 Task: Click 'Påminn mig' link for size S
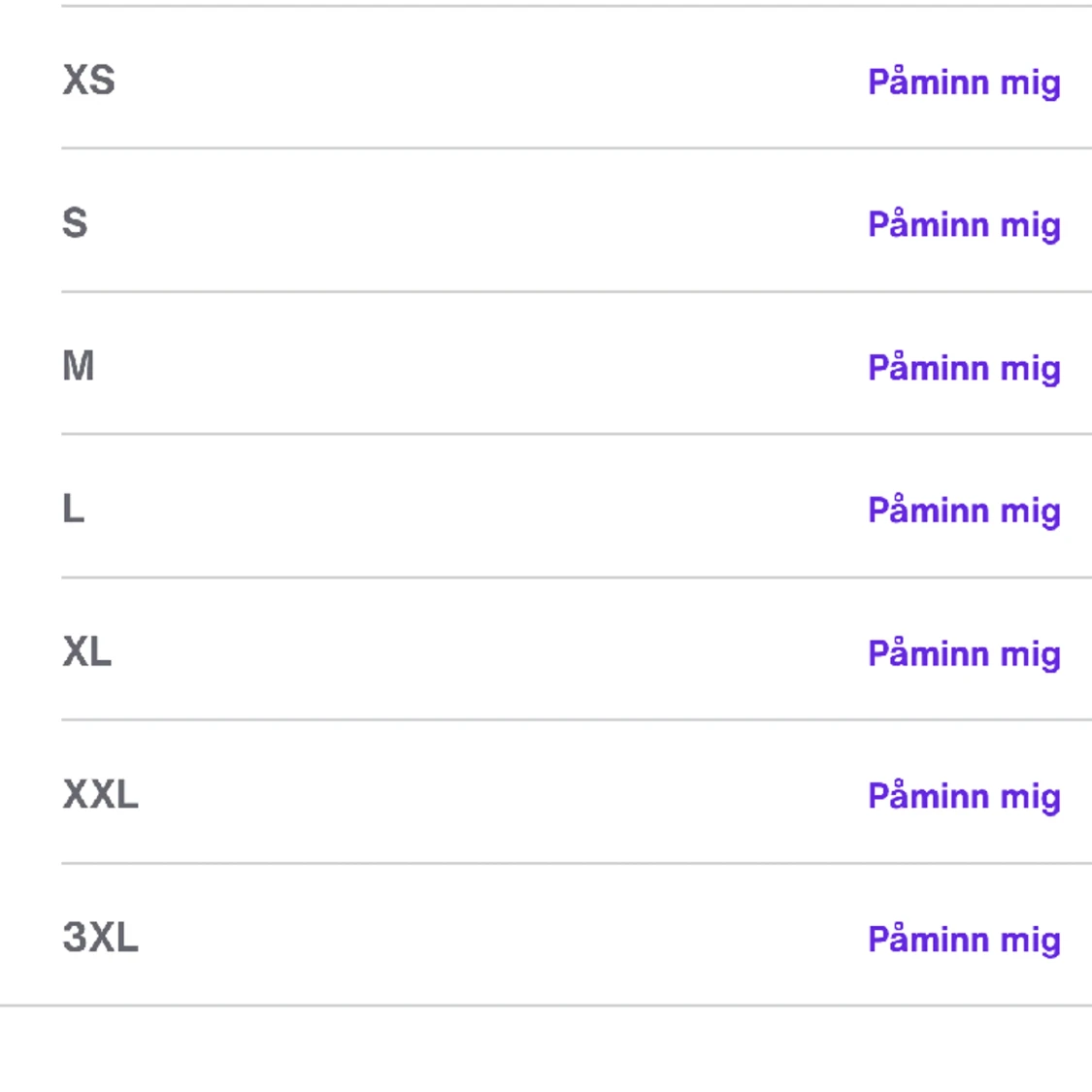(x=963, y=225)
